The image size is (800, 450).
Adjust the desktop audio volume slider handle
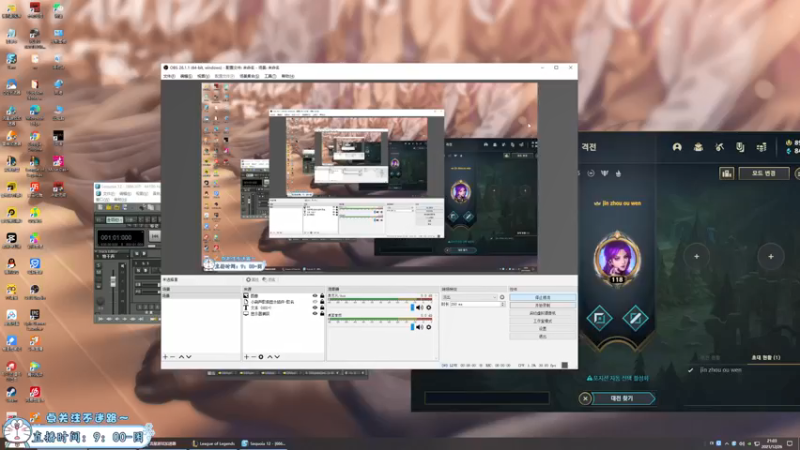point(412,327)
